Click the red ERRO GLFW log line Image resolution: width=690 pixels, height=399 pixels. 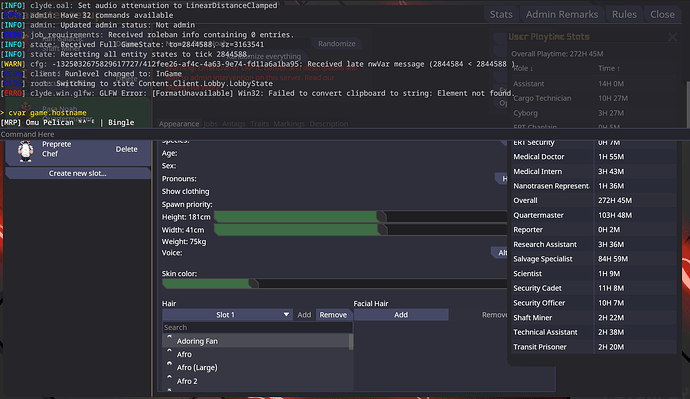click(x=257, y=93)
